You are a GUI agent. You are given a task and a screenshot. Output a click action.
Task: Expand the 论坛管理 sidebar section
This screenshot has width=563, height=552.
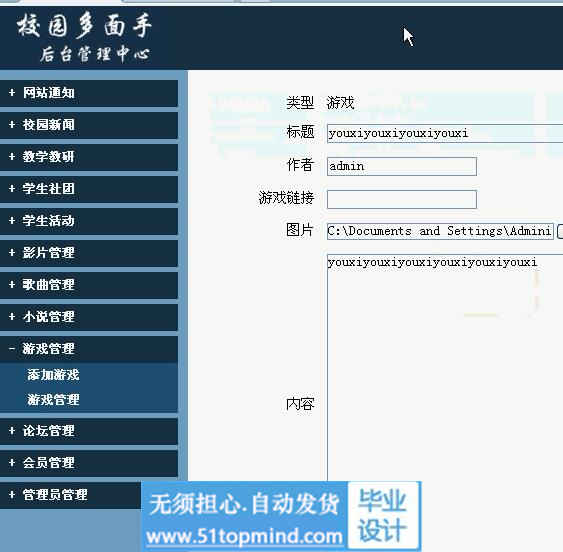[x=88, y=431]
